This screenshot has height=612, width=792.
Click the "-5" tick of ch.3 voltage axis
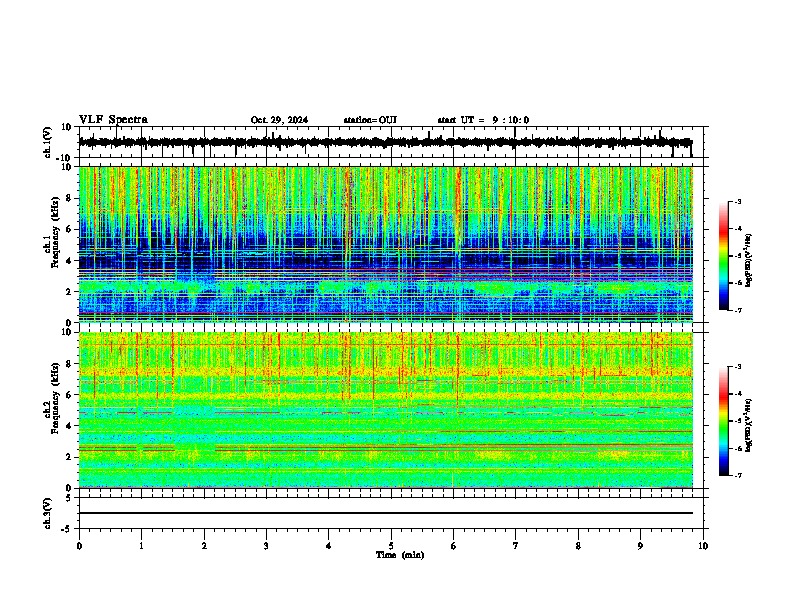pos(67,529)
